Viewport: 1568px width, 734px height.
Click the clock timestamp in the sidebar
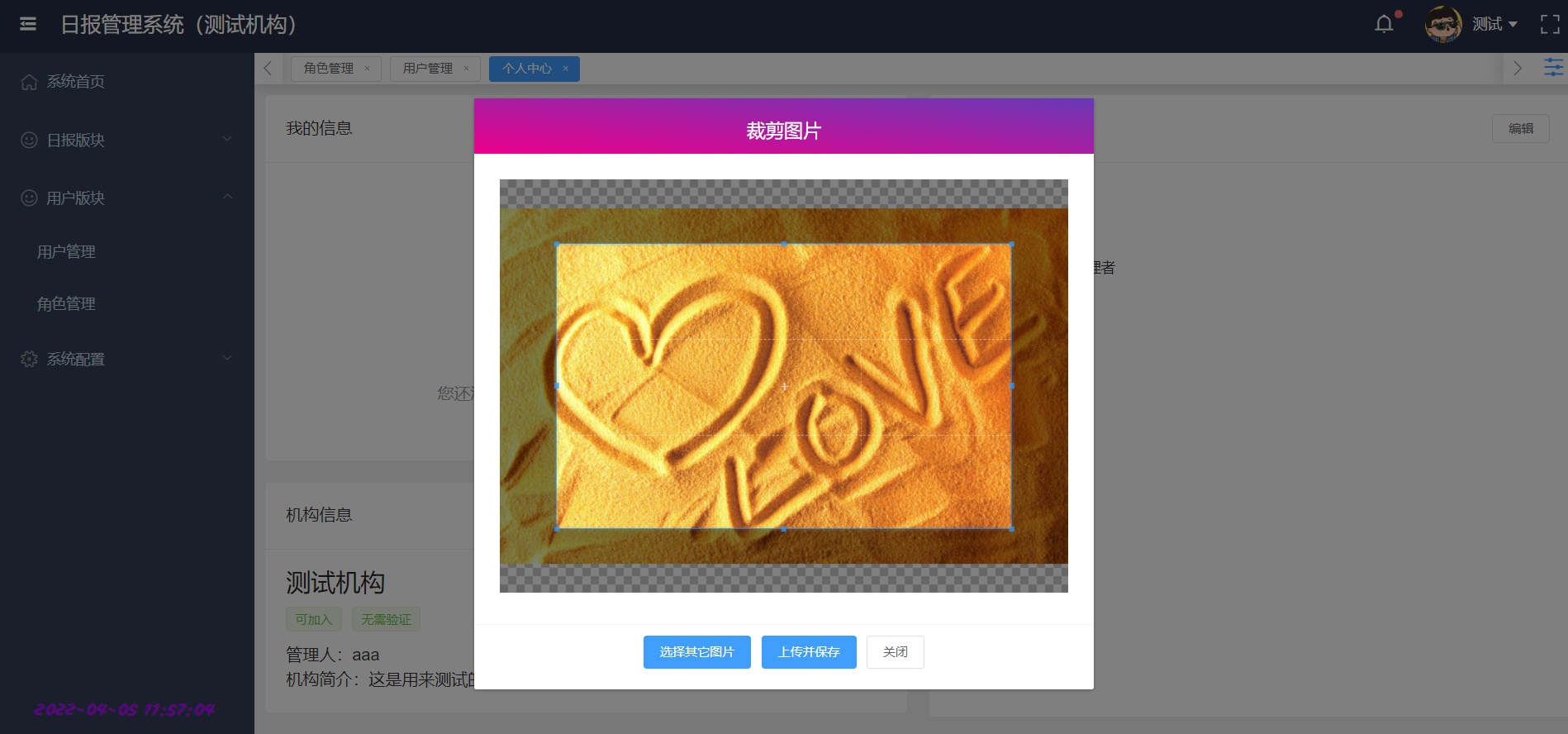click(x=125, y=709)
